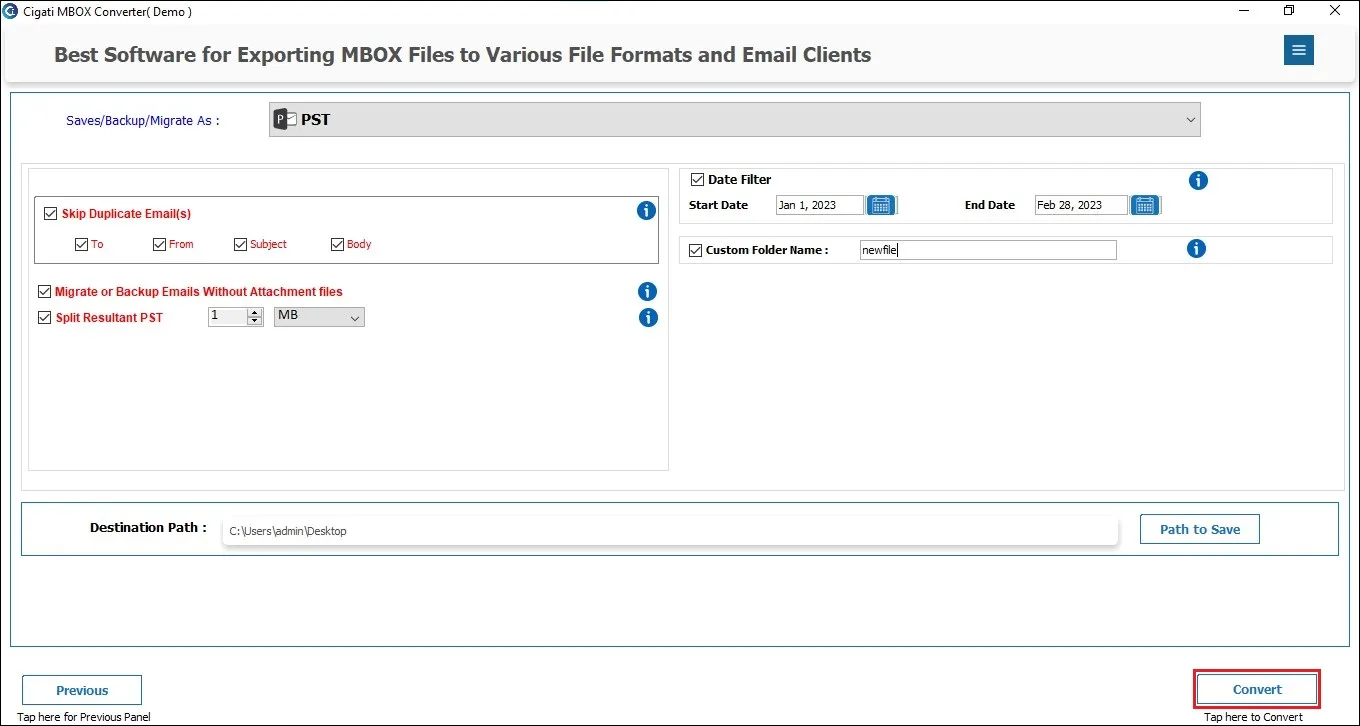Click the Custom Folder Name text field
The width and height of the screenshot is (1360, 726).
pos(988,250)
